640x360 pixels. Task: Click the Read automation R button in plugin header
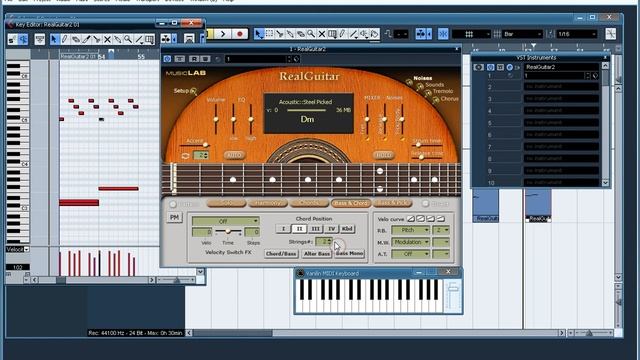(x=195, y=59)
